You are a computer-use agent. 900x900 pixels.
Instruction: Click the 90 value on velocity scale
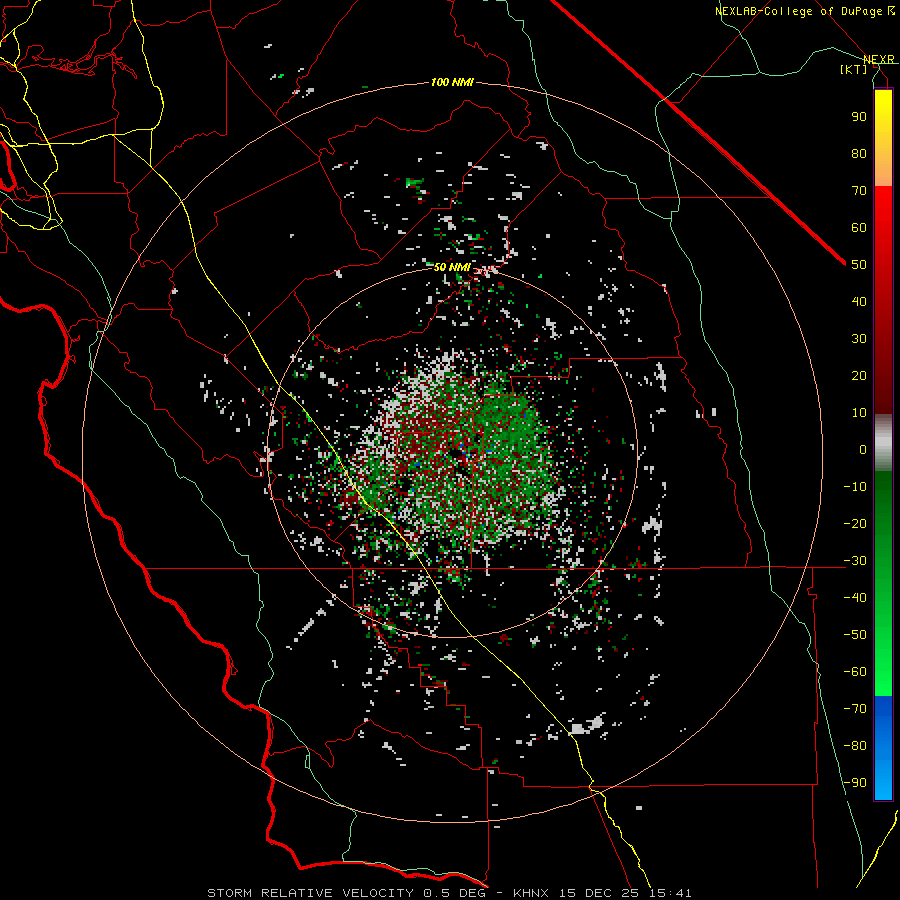859,117
